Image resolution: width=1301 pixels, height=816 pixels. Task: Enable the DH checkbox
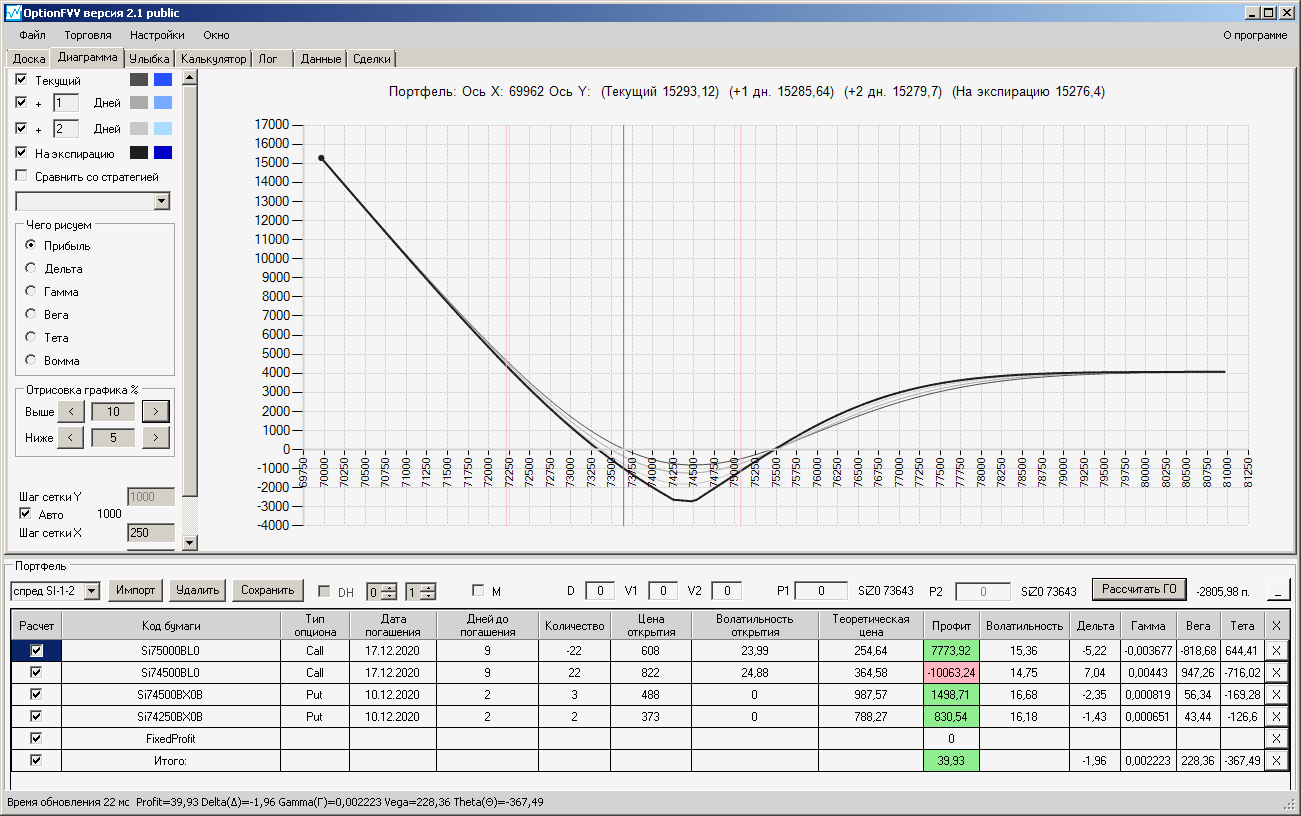[x=324, y=591]
